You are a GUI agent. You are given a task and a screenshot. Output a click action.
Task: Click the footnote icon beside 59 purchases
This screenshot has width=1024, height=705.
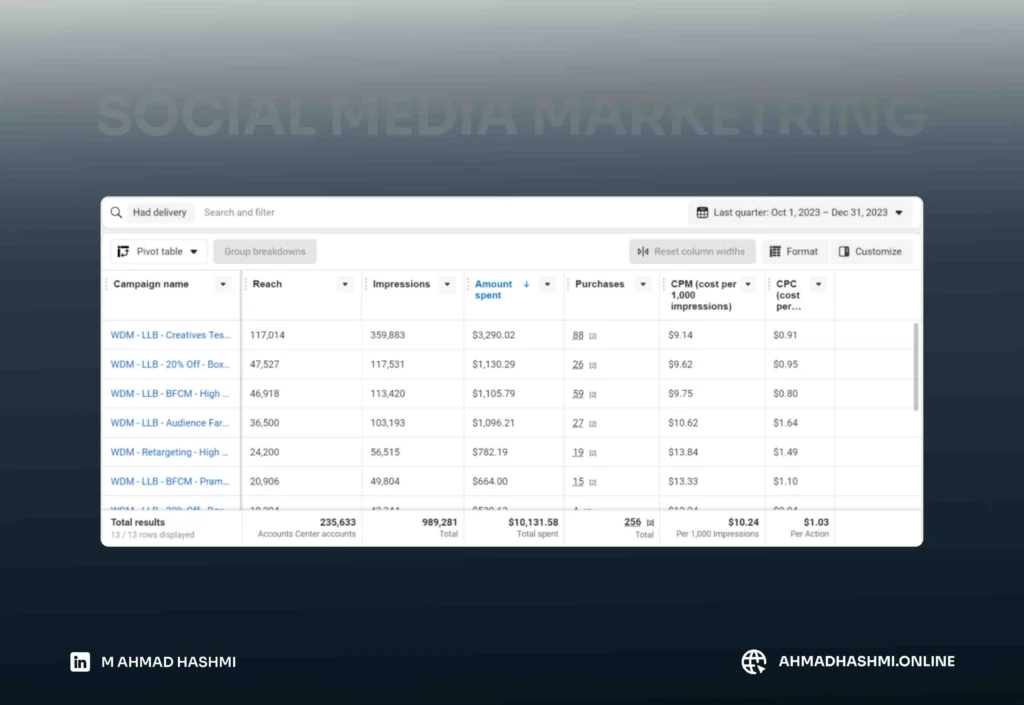(593, 394)
